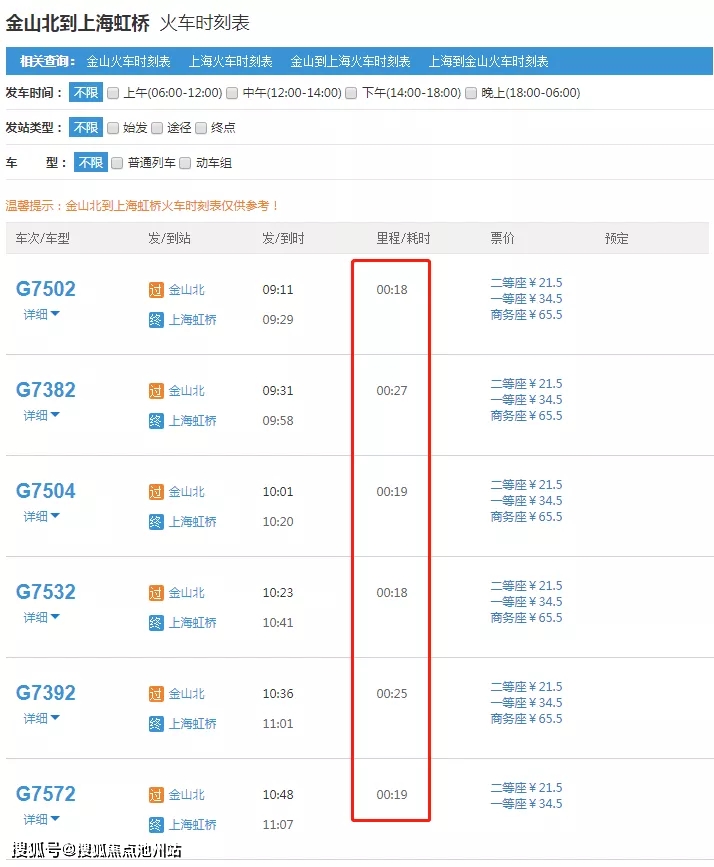
Task: Open 上海火车时刻表 related query
Action: 231,61
